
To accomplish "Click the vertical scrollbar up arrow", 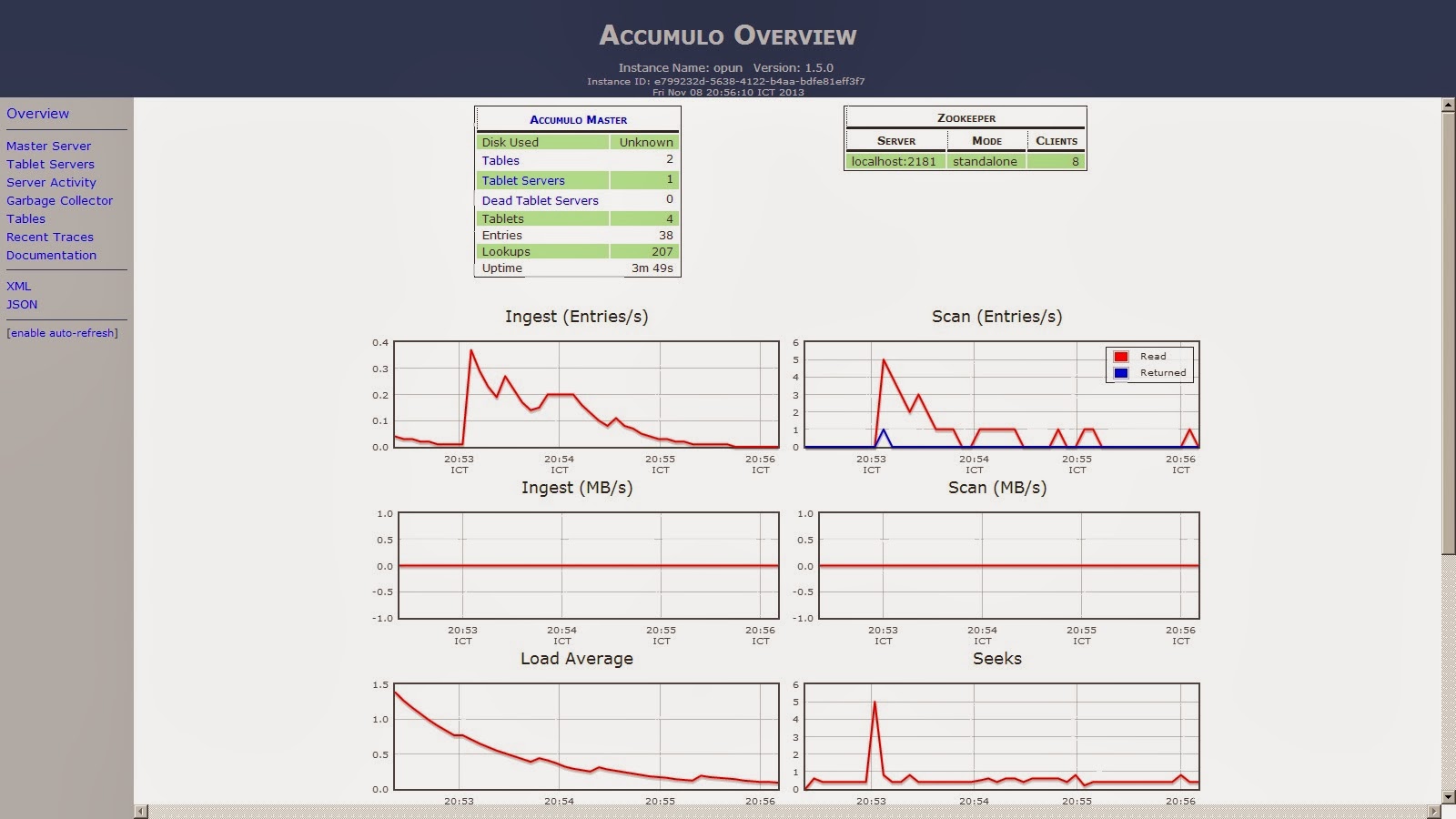I will coord(1449,106).
